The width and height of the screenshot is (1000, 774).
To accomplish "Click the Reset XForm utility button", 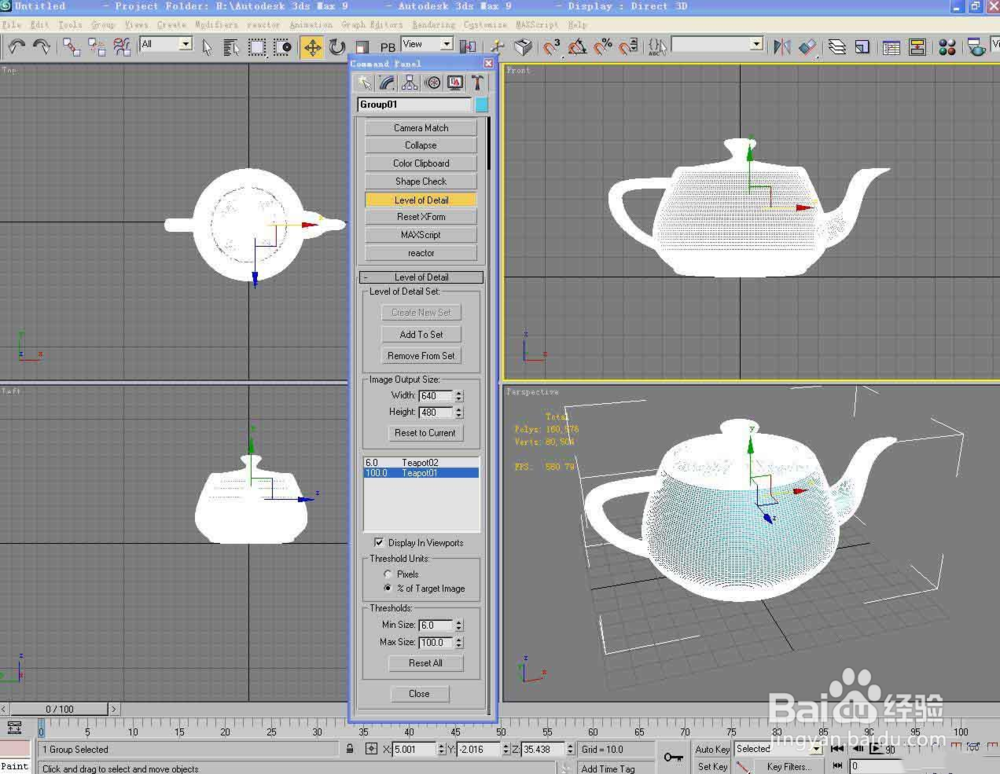I will point(421,217).
